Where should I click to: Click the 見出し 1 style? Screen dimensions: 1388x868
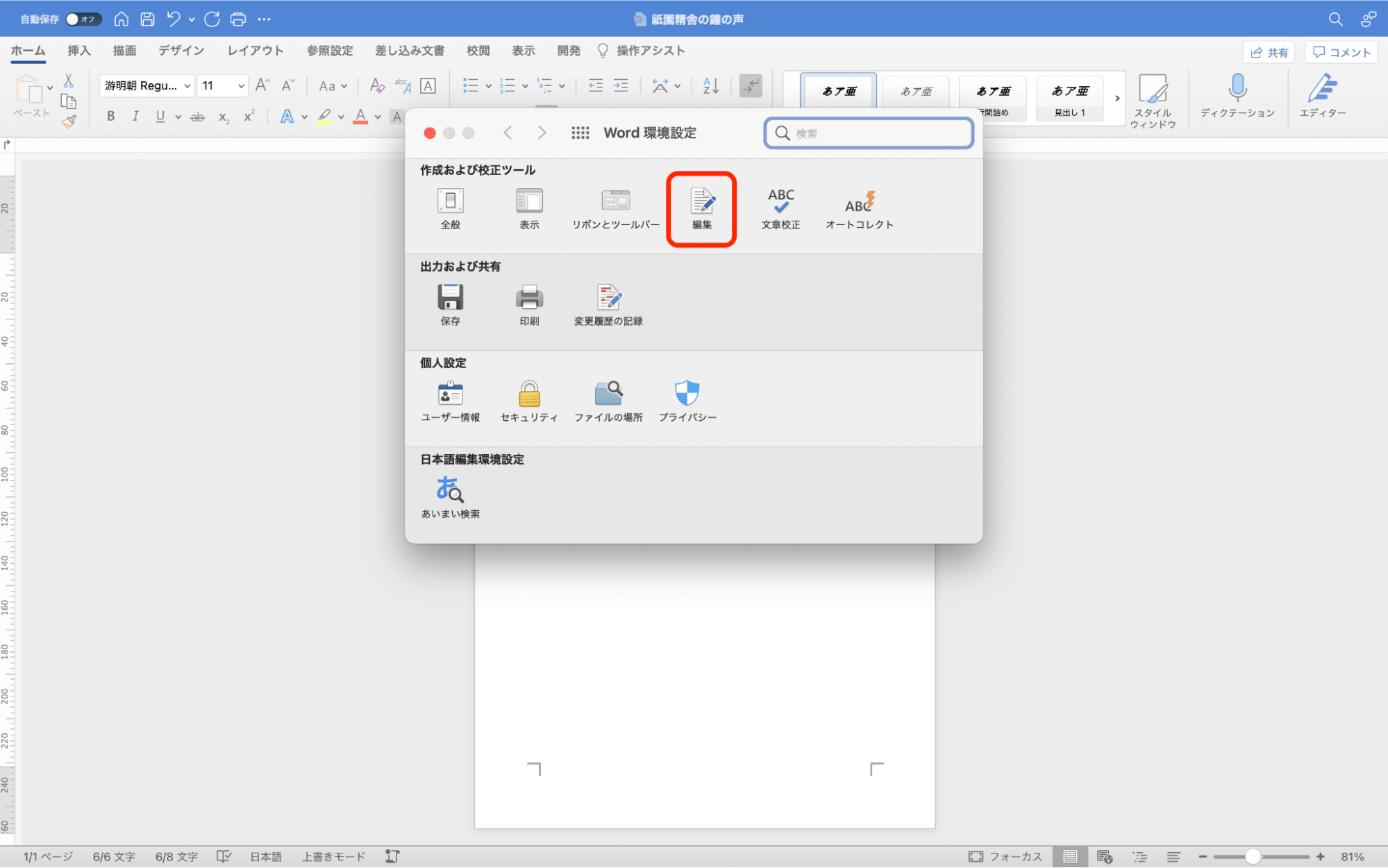coord(1069,98)
